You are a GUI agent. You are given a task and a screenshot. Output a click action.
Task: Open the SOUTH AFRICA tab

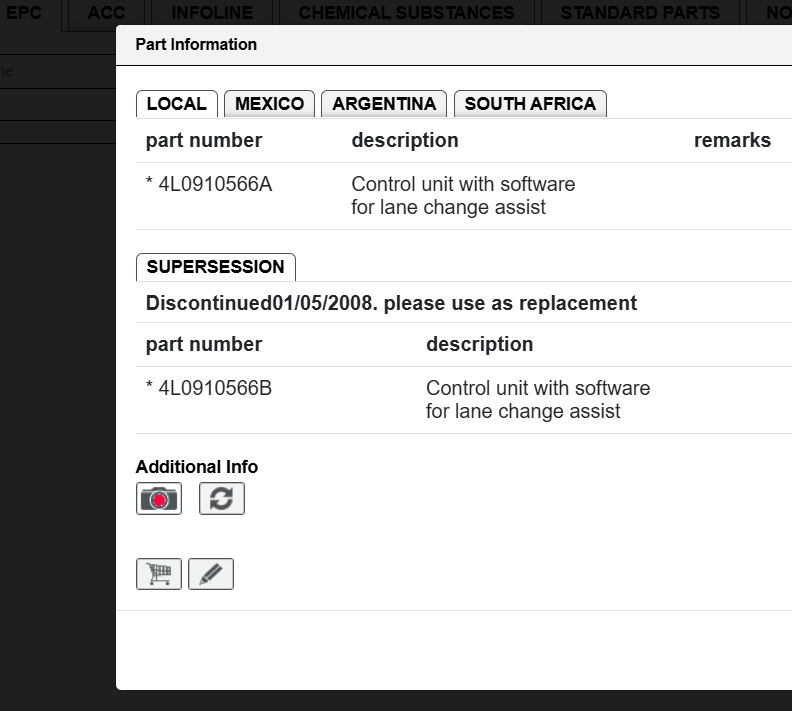[x=530, y=104]
